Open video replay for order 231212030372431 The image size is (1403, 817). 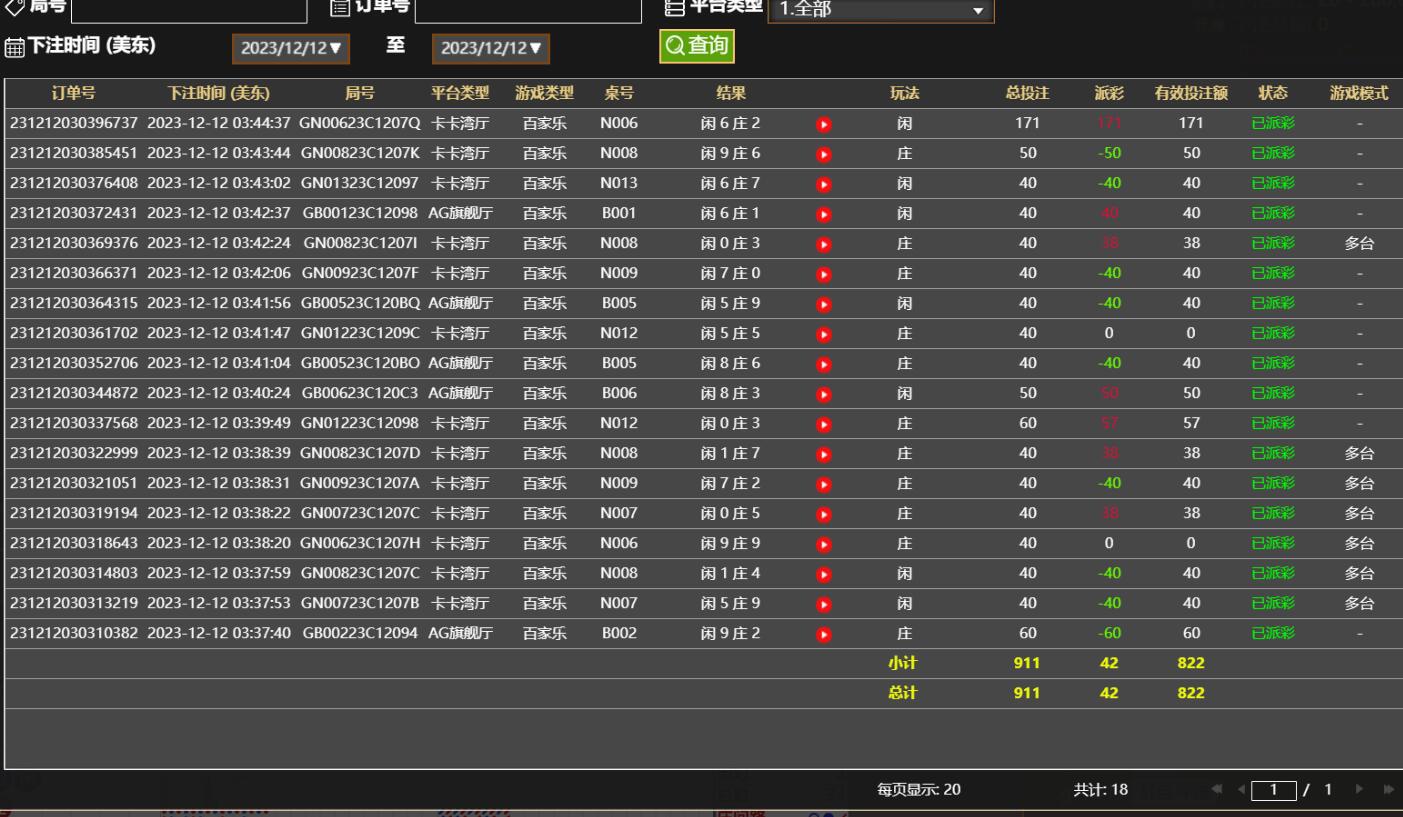click(x=824, y=214)
